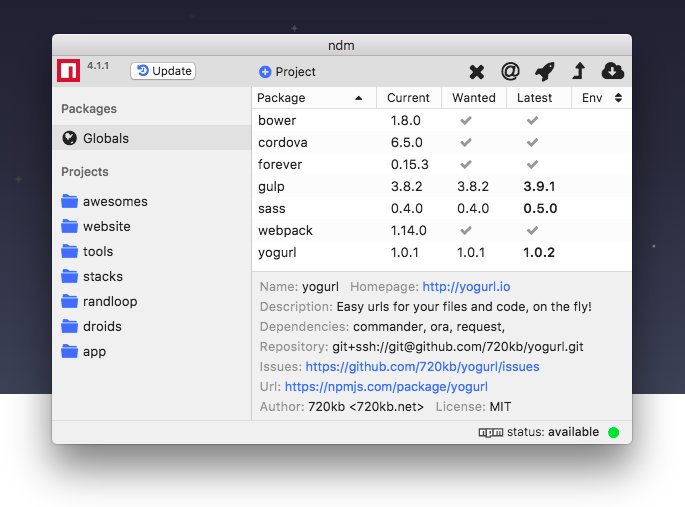Select the forever package row
Viewport: 685px width, 507px height.
coord(442,164)
